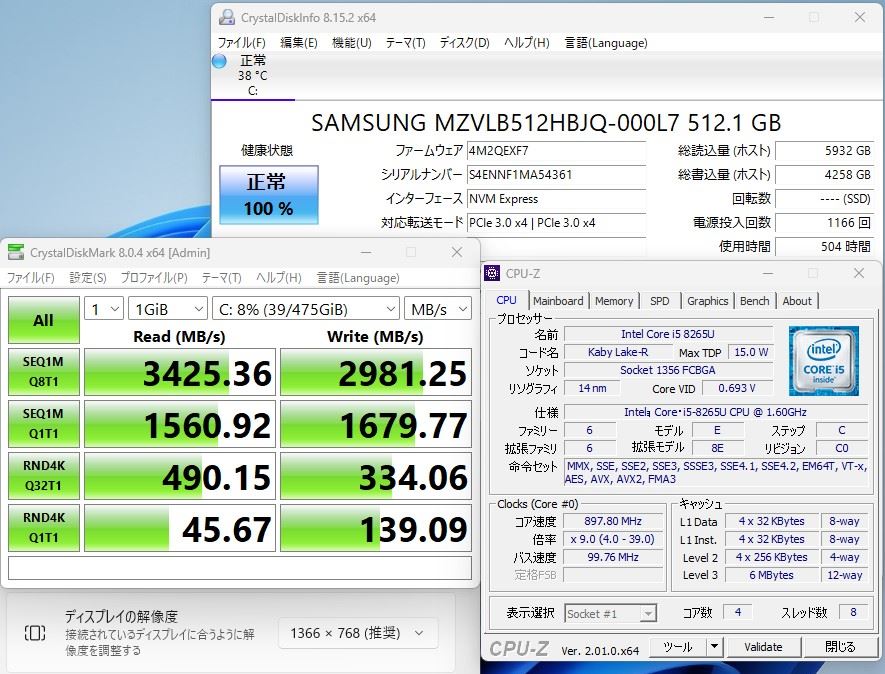
Task: Minimize the CrystalDiskInfo window
Action: [769, 17]
